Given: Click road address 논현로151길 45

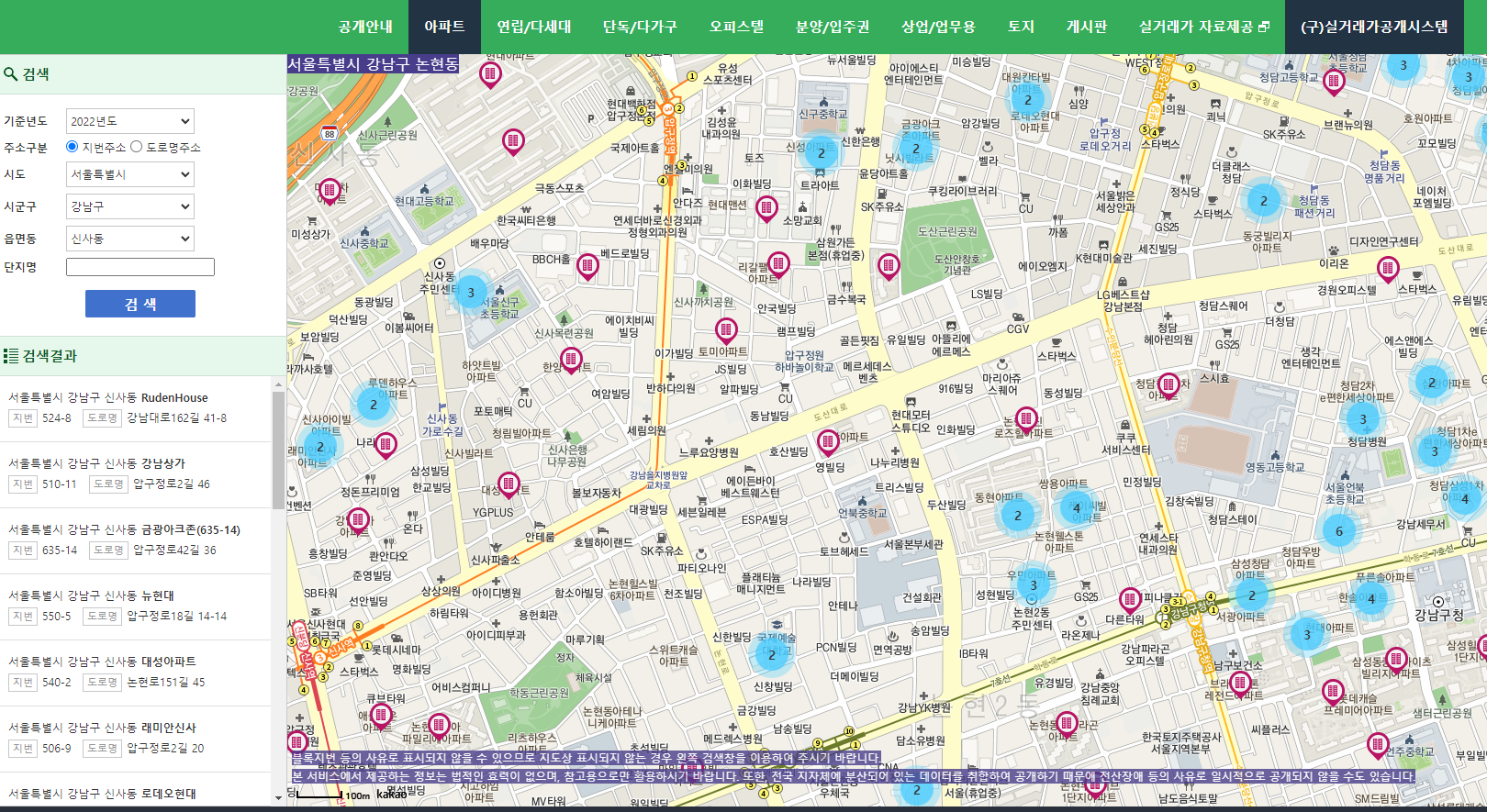Looking at the screenshot, I should coord(166,682).
